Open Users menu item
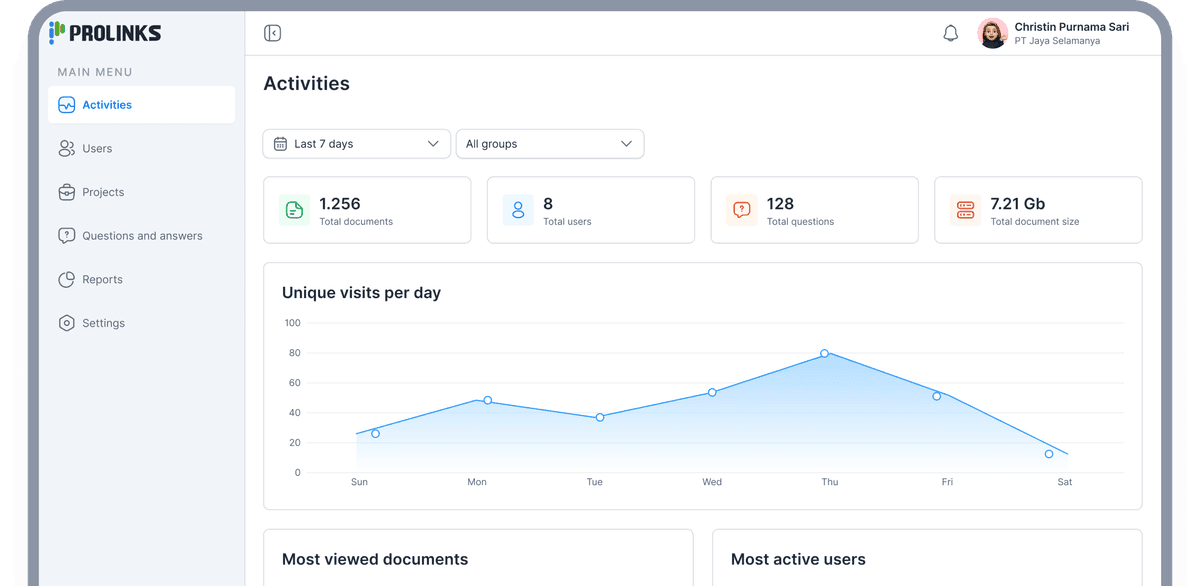Screen dimensions: 1200x586 142,149
